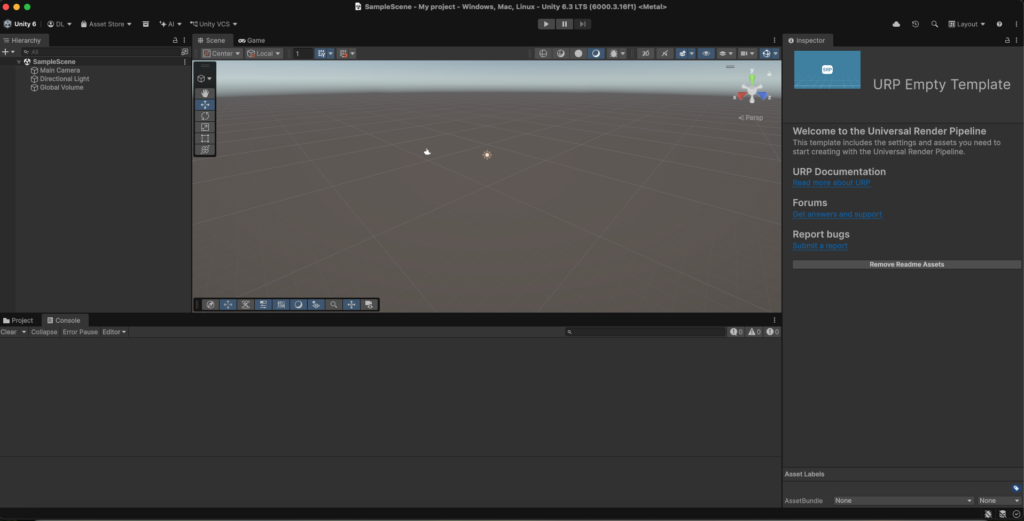Select the Hand view tool
Image resolution: width=1024 pixels, height=521 pixels.
[205, 93]
